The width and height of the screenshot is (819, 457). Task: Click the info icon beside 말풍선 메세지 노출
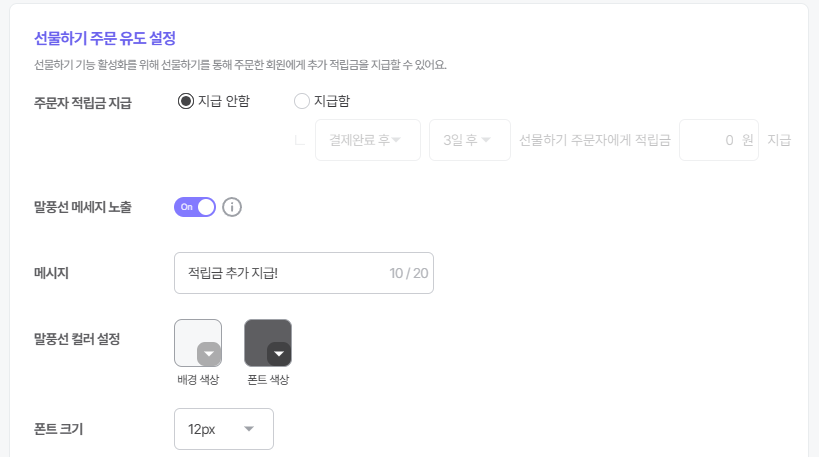(x=232, y=207)
